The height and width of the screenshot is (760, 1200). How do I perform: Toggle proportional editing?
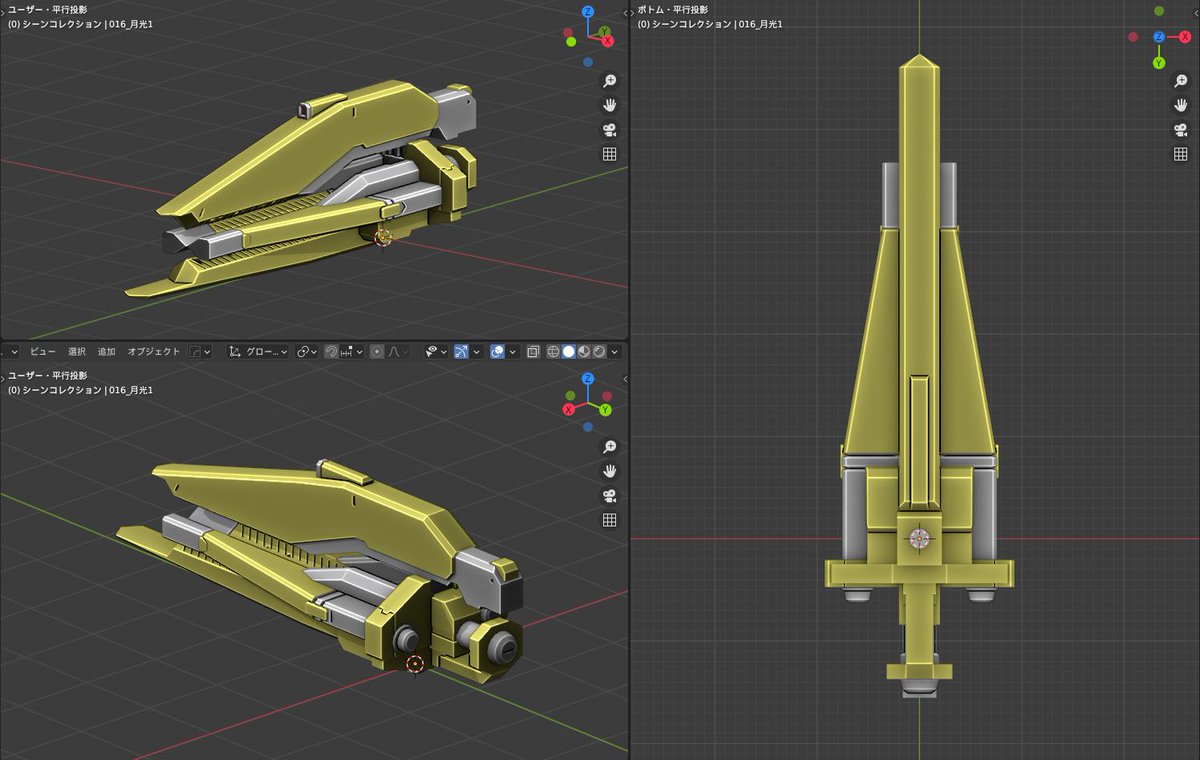click(377, 352)
